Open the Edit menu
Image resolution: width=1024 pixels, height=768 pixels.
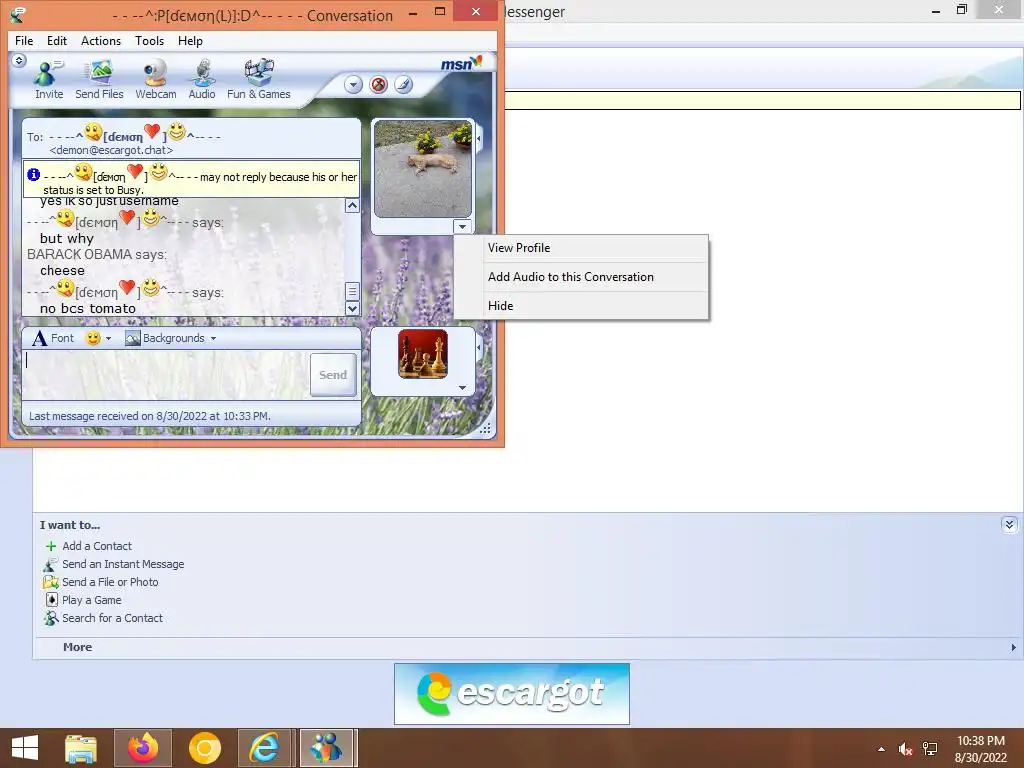(57, 40)
